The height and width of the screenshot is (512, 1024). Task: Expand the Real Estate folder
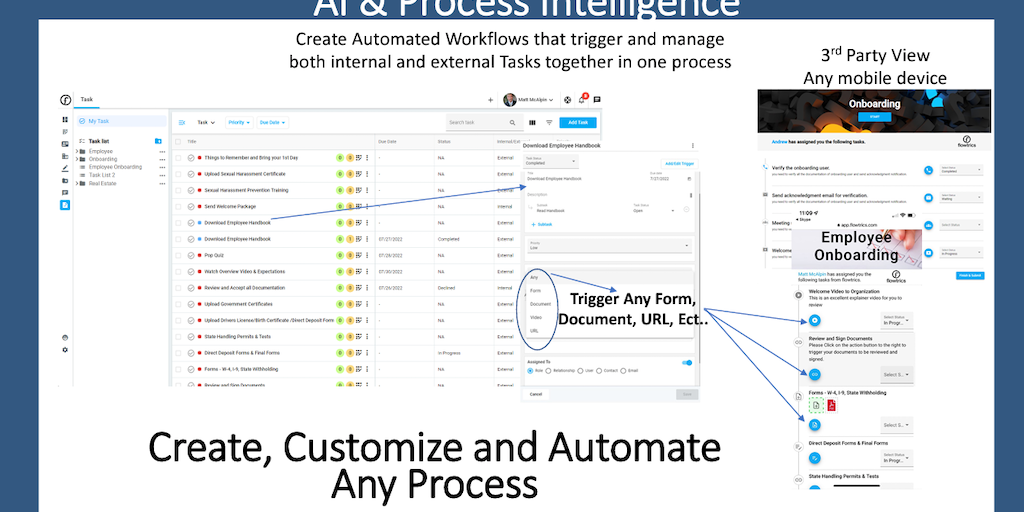76,184
